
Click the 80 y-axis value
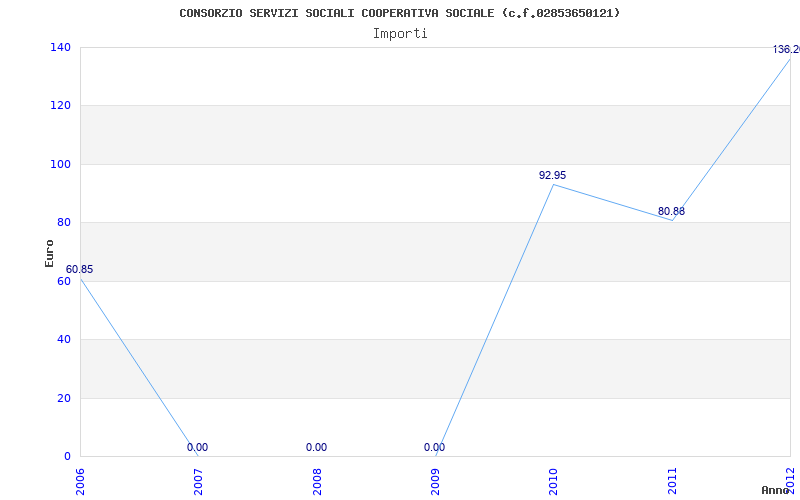click(64, 222)
